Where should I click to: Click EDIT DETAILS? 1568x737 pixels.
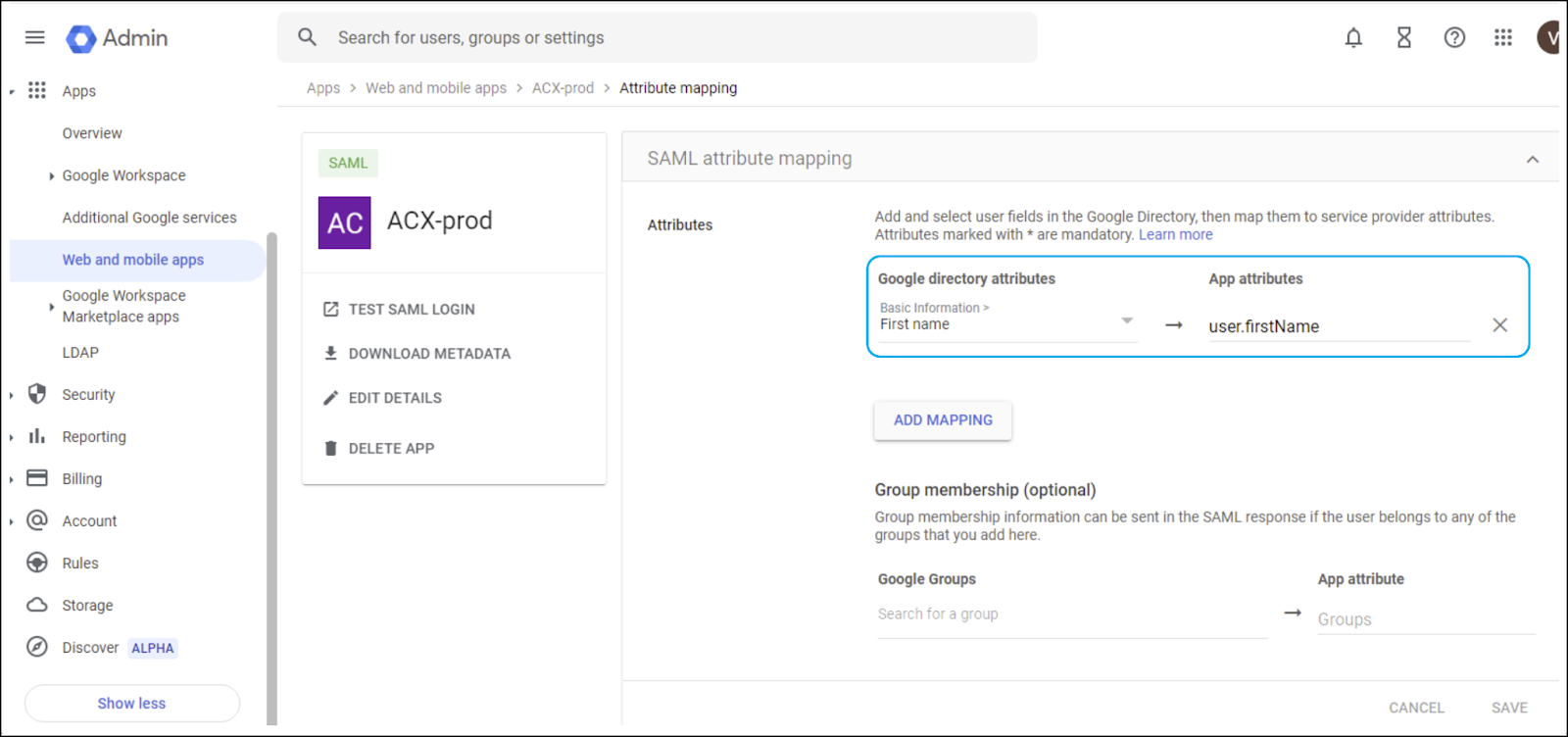click(395, 398)
